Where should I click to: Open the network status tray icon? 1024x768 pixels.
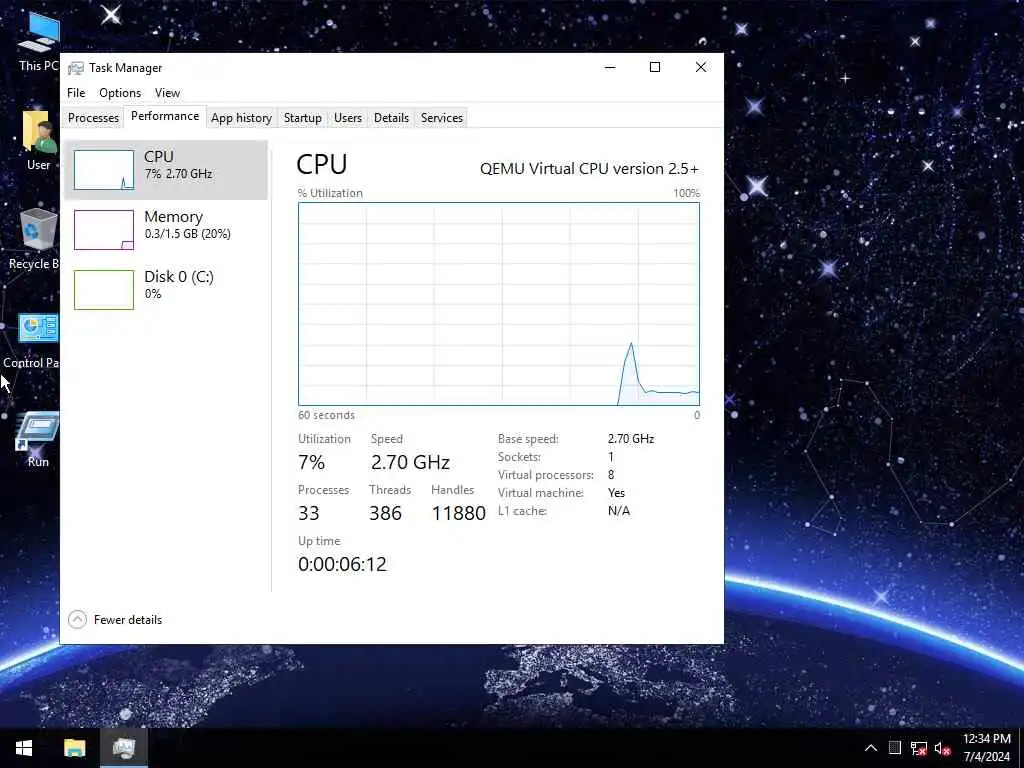(919, 748)
